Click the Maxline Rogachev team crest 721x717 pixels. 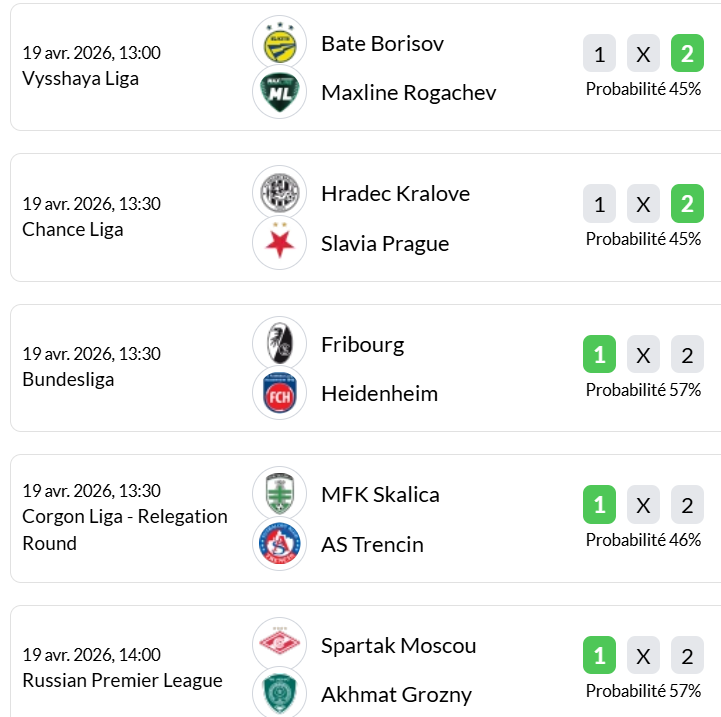[x=279, y=93]
